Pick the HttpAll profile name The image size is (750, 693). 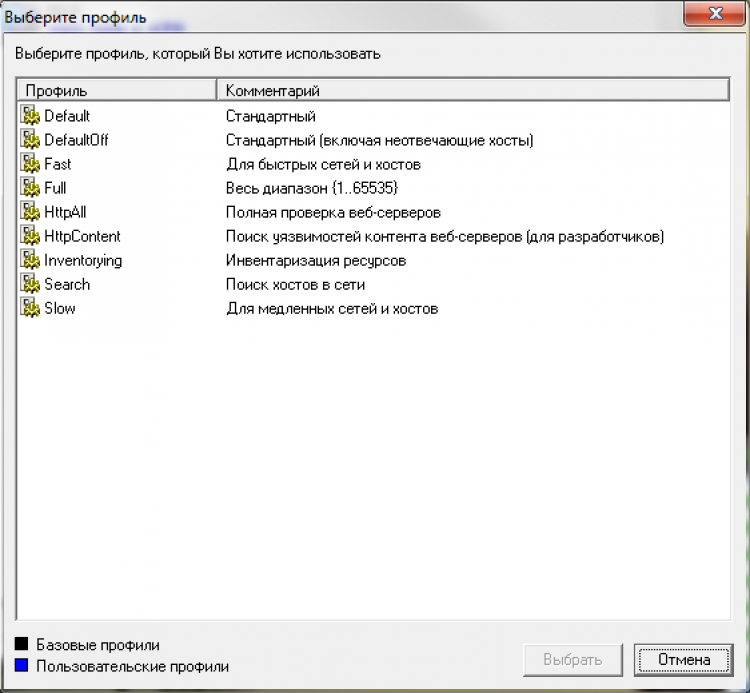pyautogui.click(x=65, y=212)
